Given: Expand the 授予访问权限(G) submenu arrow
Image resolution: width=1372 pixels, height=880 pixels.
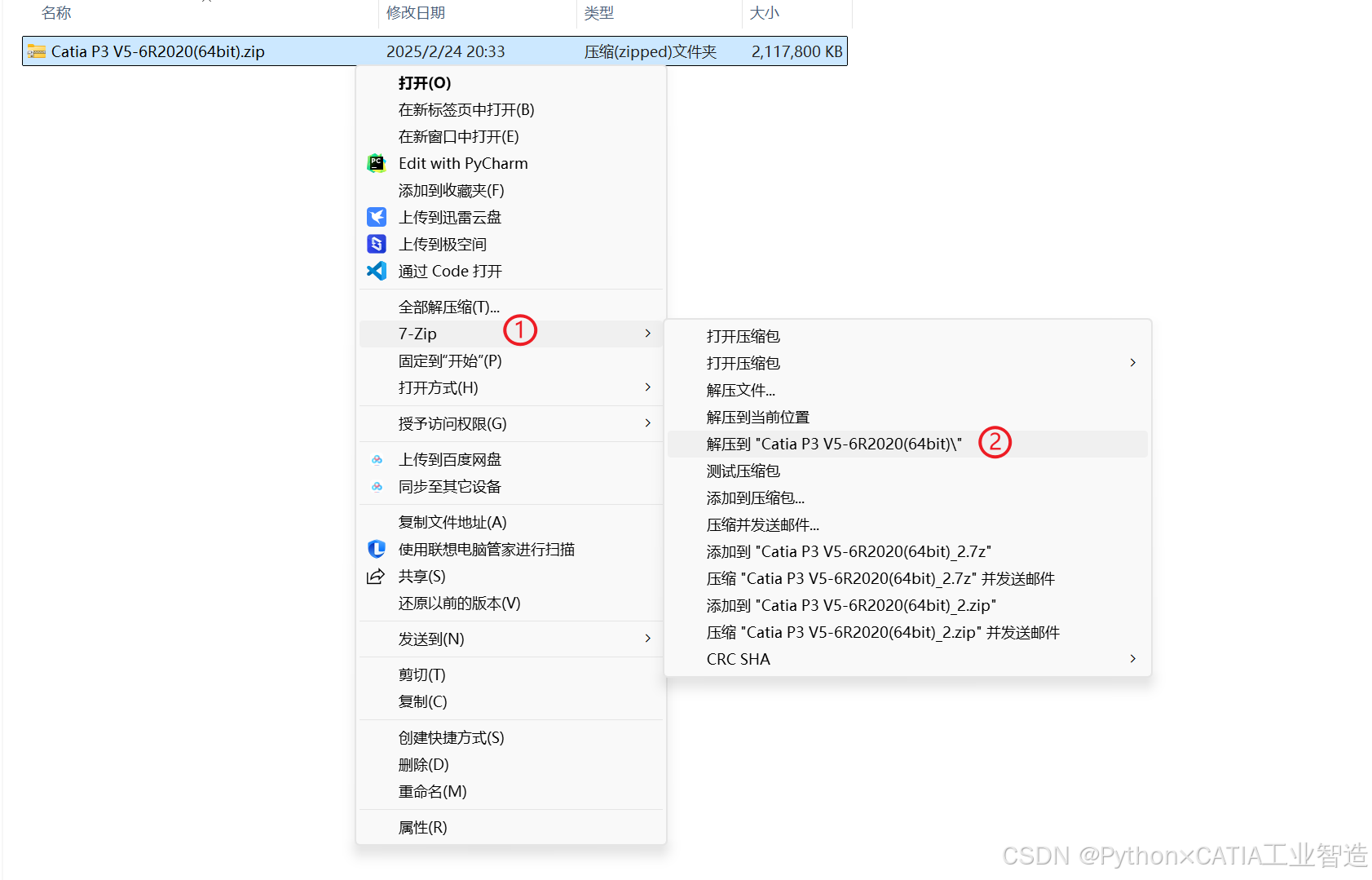Looking at the screenshot, I should tap(647, 422).
